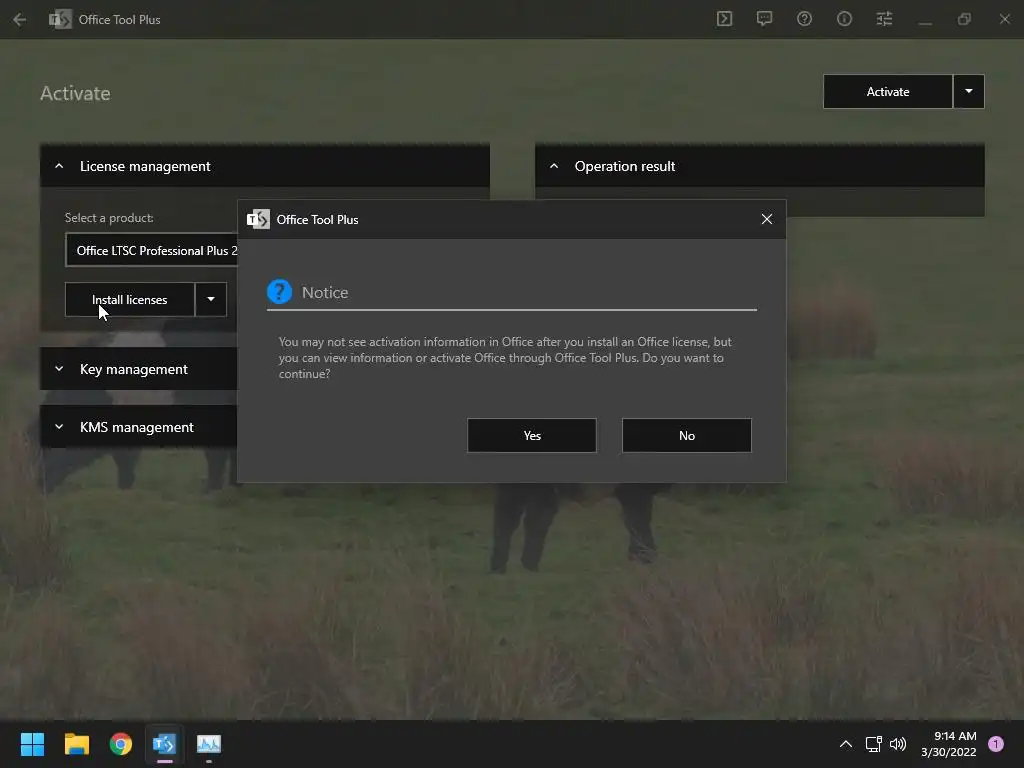Close the Office Tool Plus notice dialog

(x=767, y=219)
